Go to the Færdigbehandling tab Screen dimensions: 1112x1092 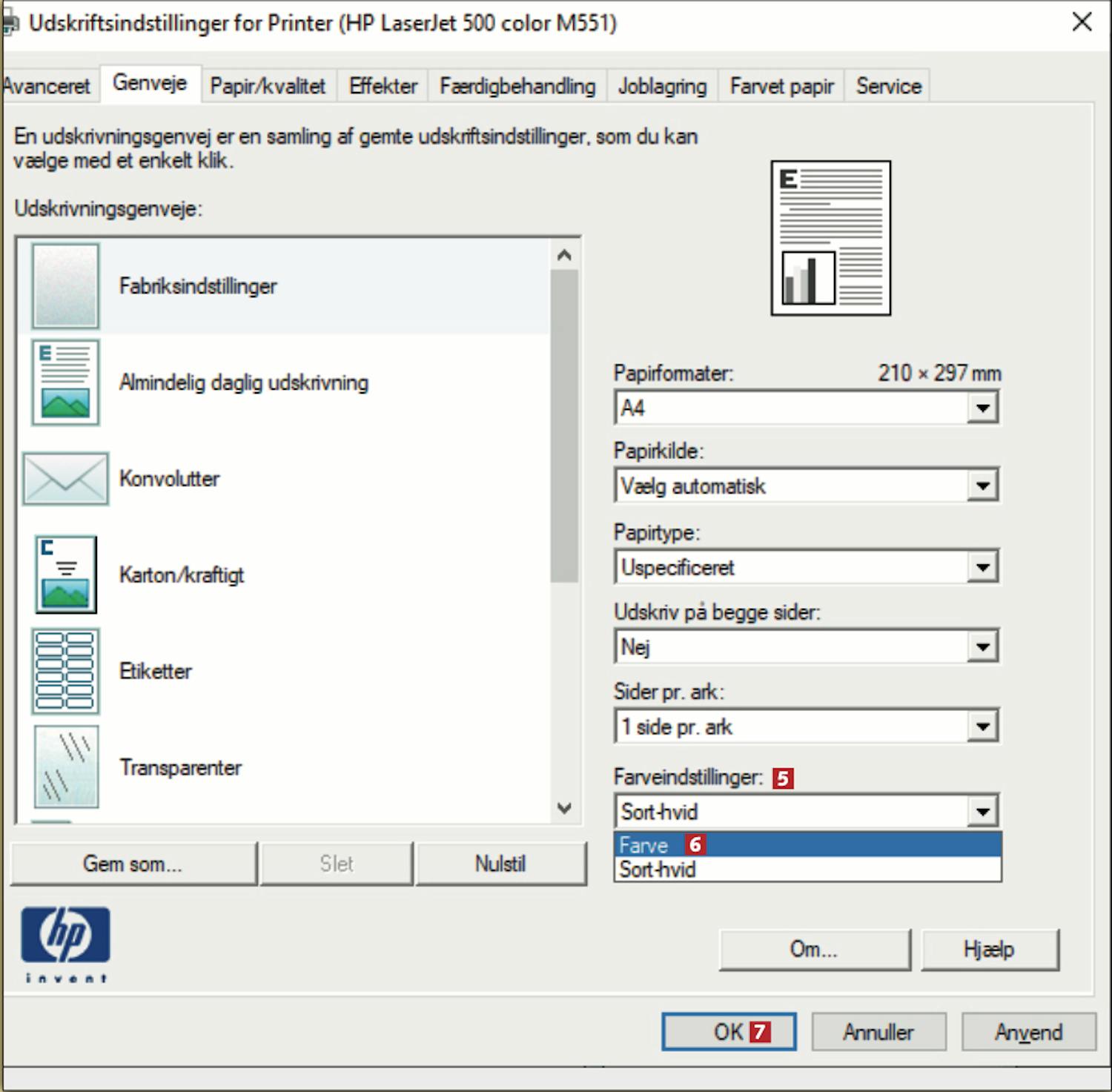(517, 86)
